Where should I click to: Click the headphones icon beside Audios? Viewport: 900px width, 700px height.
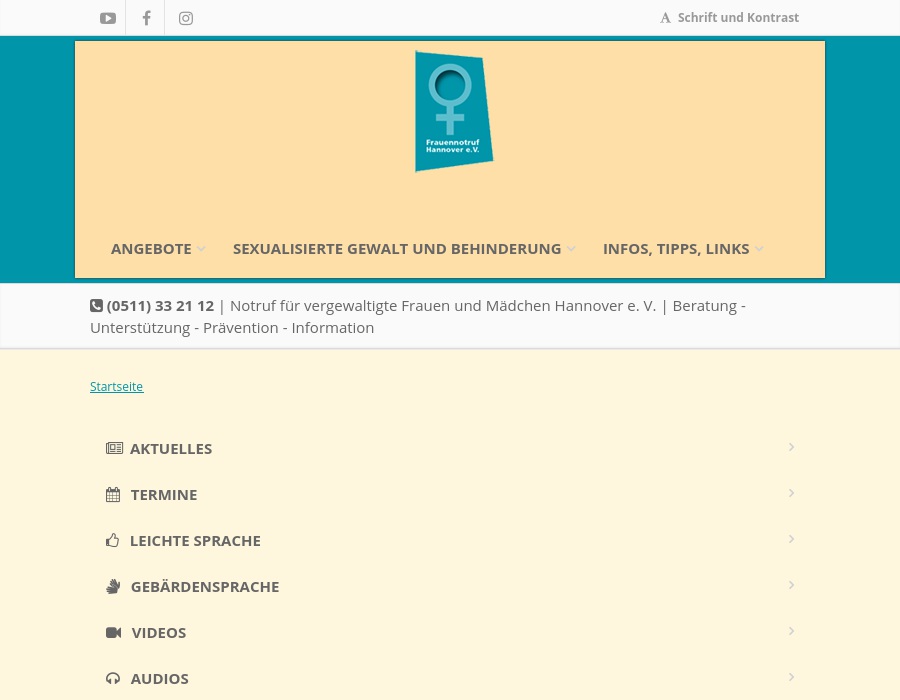click(x=113, y=679)
